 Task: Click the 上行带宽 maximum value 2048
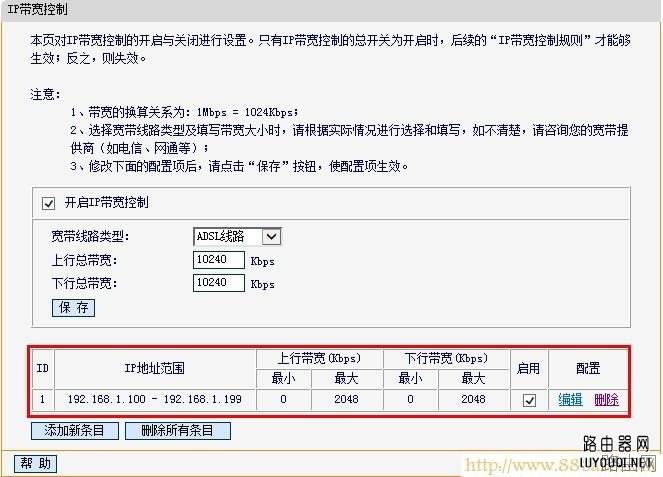click(x=346, y=399)
